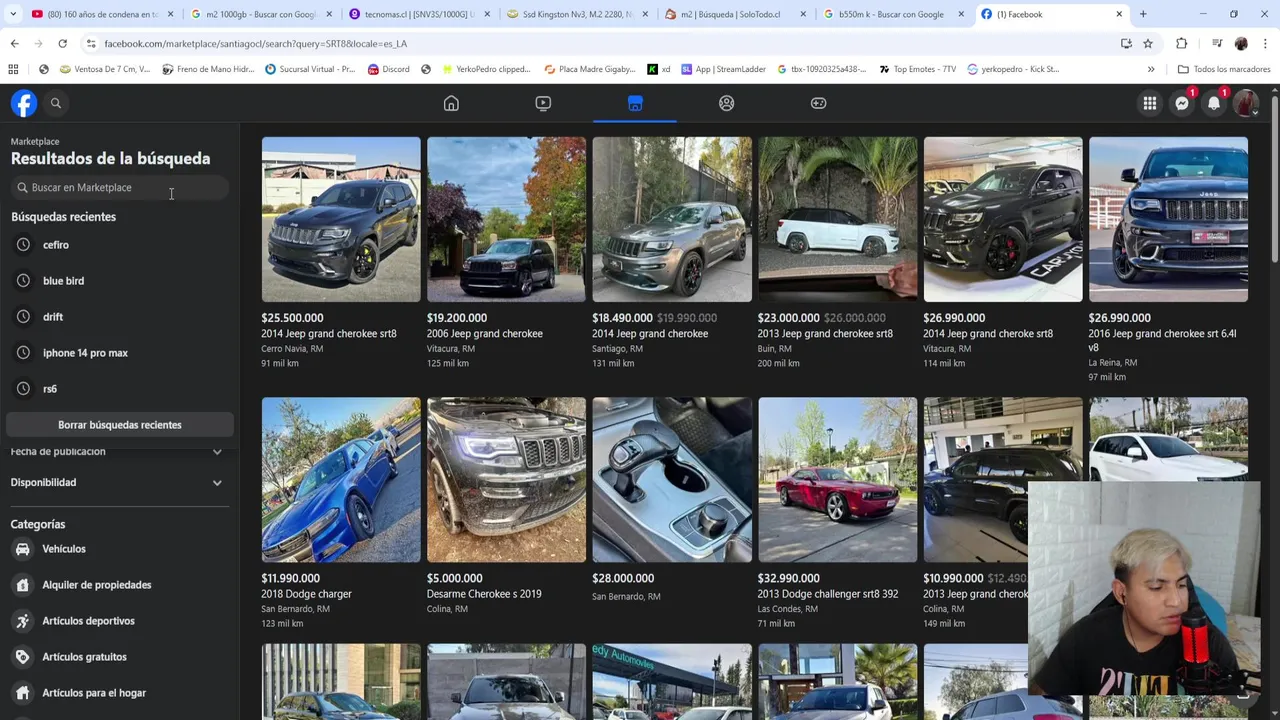
Task: Click the clock icon next to rs6
Action: (x=24, y=389)
